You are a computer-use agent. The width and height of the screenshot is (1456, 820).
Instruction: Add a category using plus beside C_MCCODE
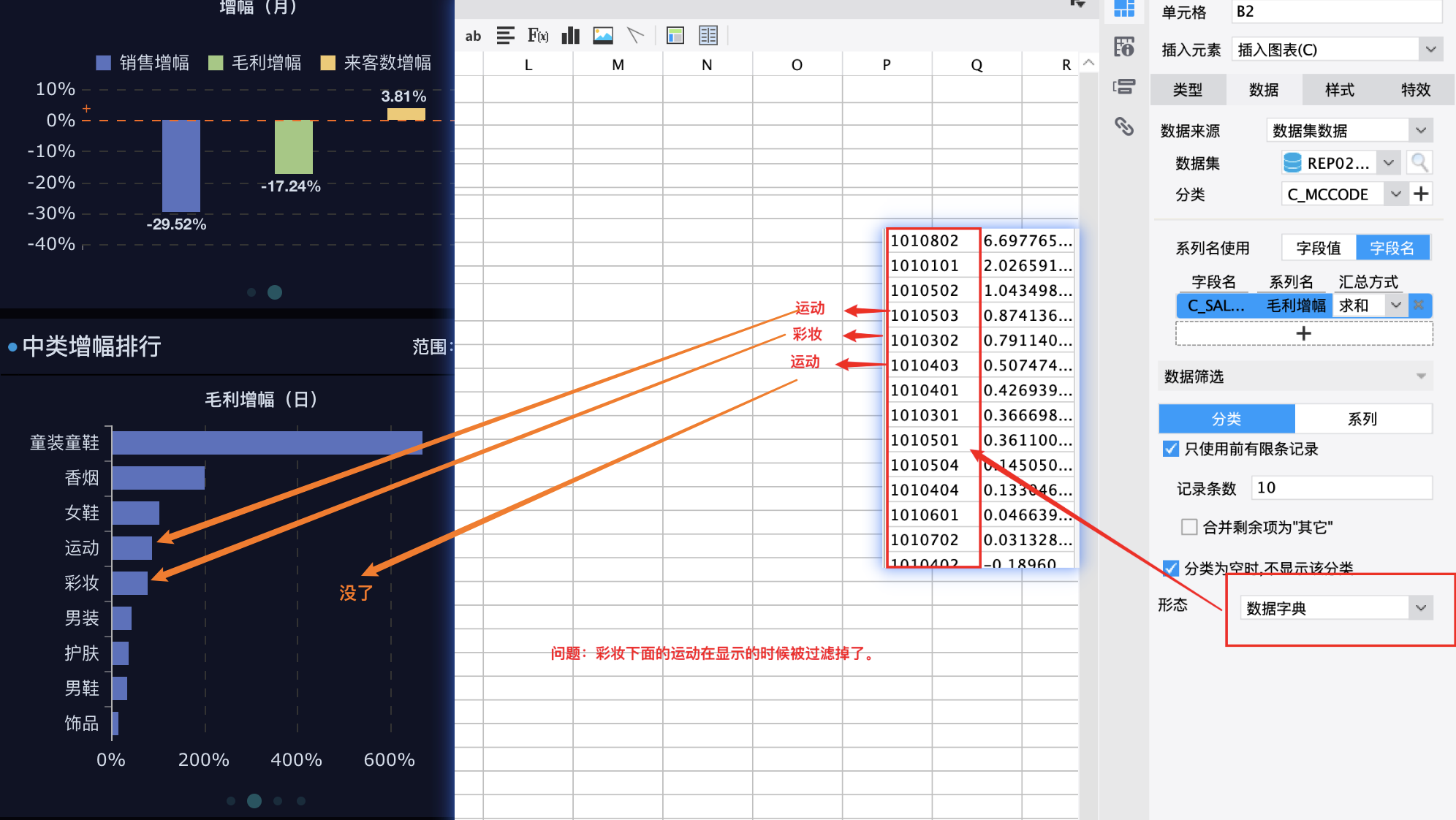pyautogui.click(x=1421, y=194)
